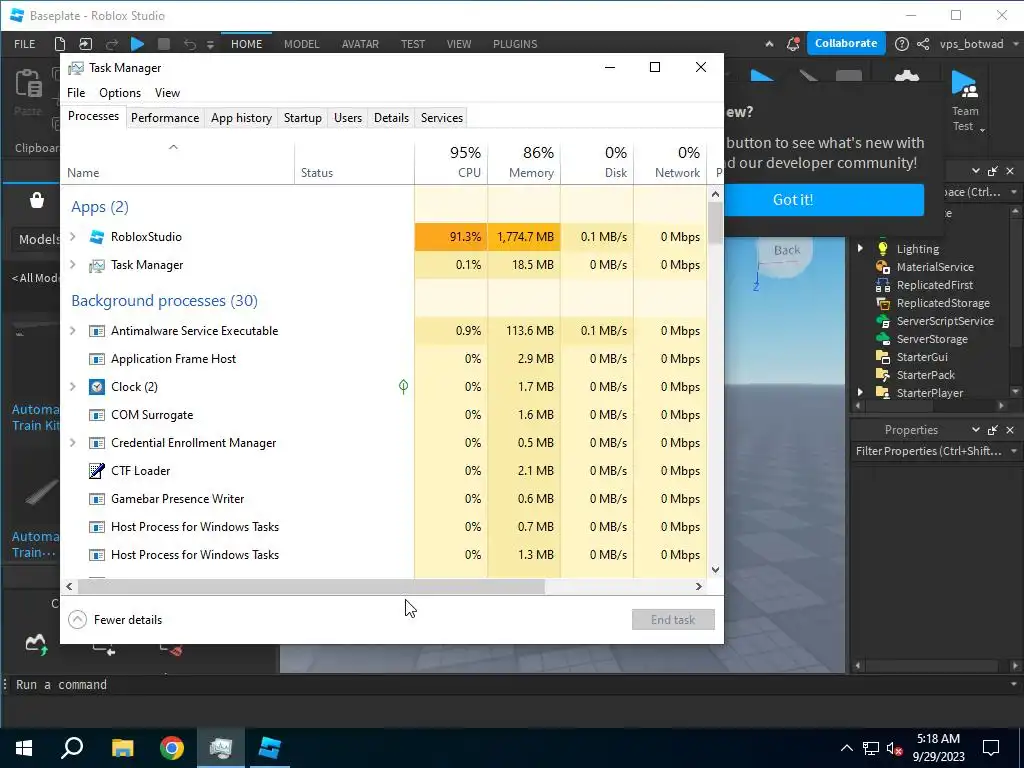
Task: Click the End task button
Action: [673, 620]
